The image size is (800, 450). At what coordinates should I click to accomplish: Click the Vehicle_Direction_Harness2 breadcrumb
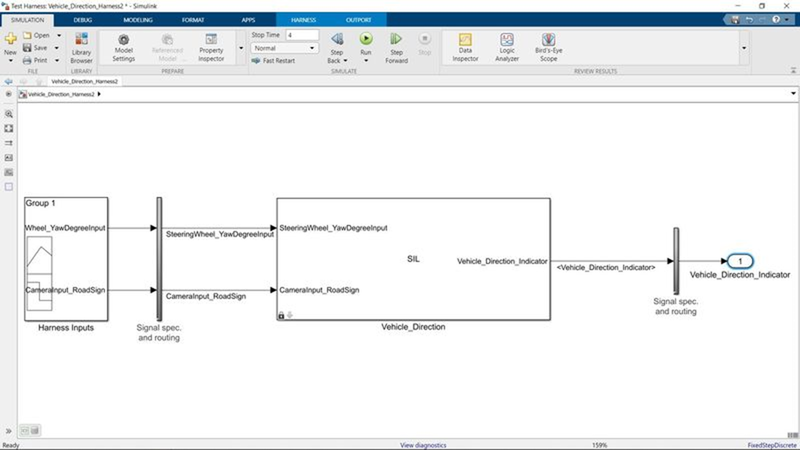pyautogui.click(x=61, y=94)
